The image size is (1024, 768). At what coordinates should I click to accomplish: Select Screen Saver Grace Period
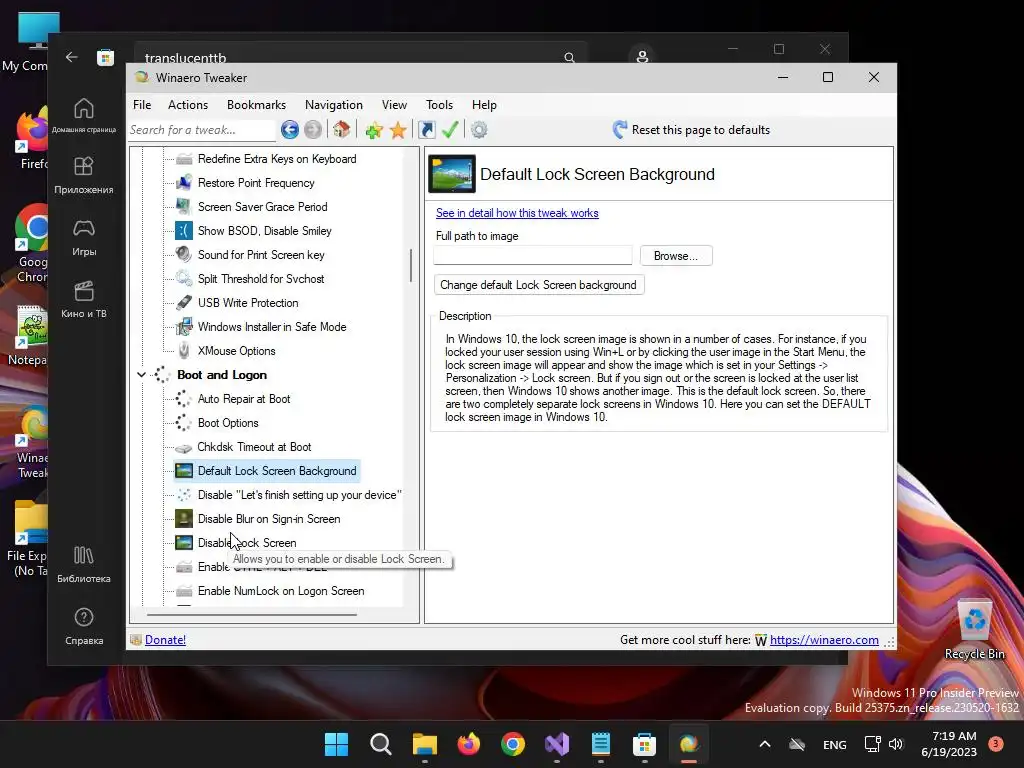point(263,207)
